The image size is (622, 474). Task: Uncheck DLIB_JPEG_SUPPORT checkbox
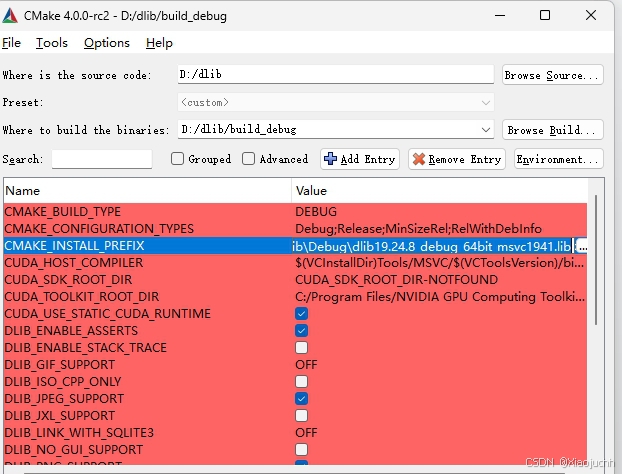[301, 399]
